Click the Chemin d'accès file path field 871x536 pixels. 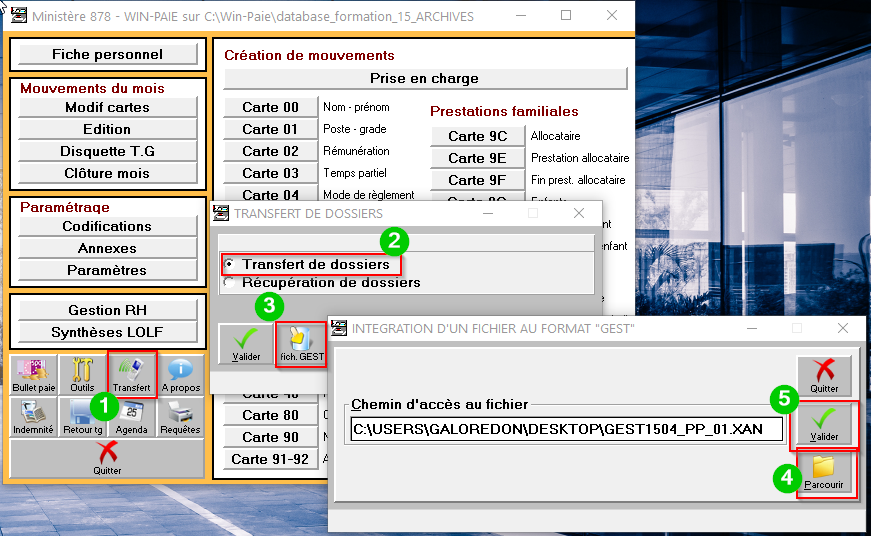click(x=566, y=429)
